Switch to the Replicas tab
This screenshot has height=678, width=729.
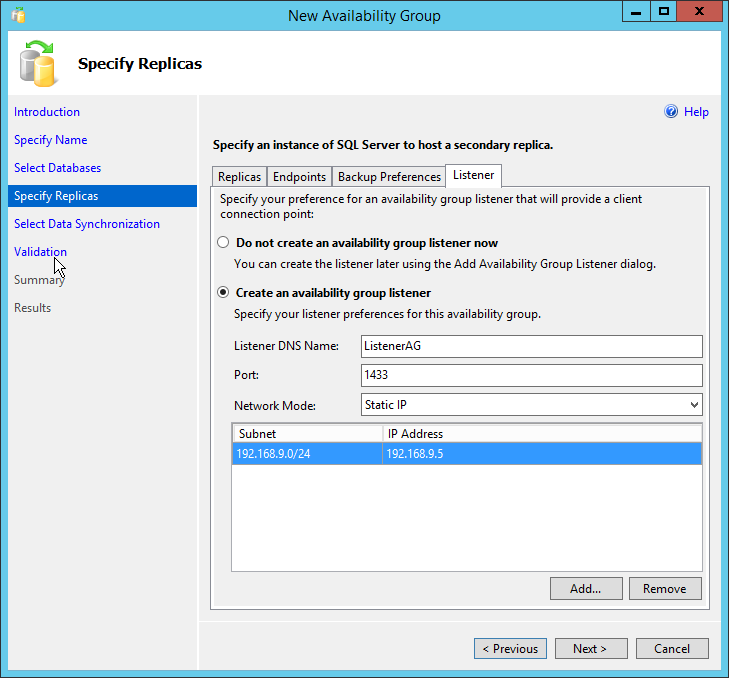pyautogui.click(x=239, y=177)
